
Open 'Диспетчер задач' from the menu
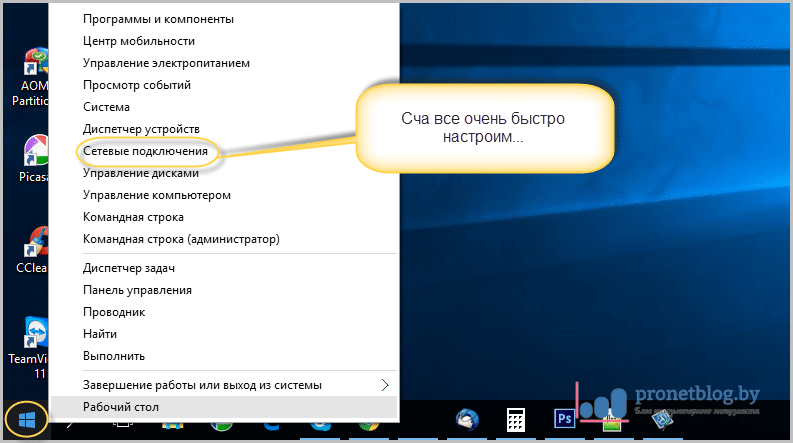[130, 268]
